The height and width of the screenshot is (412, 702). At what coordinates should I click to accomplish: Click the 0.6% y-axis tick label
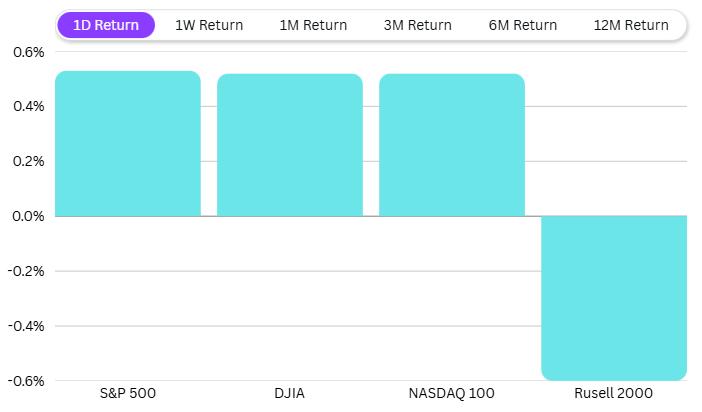[28, 51]
